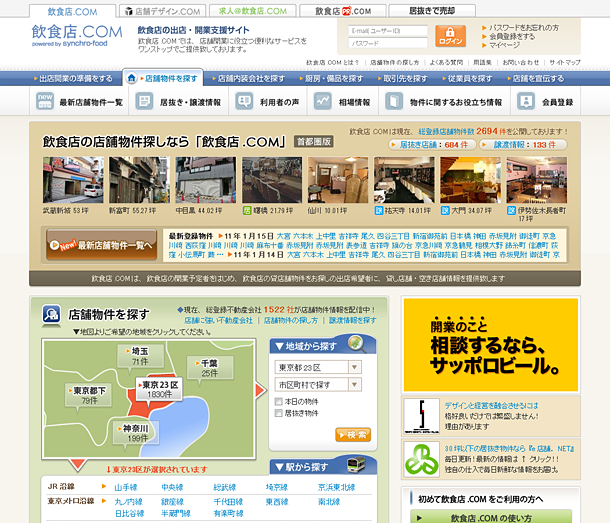Click the blue badge beside 祐天寺

(x=379, y=211)
